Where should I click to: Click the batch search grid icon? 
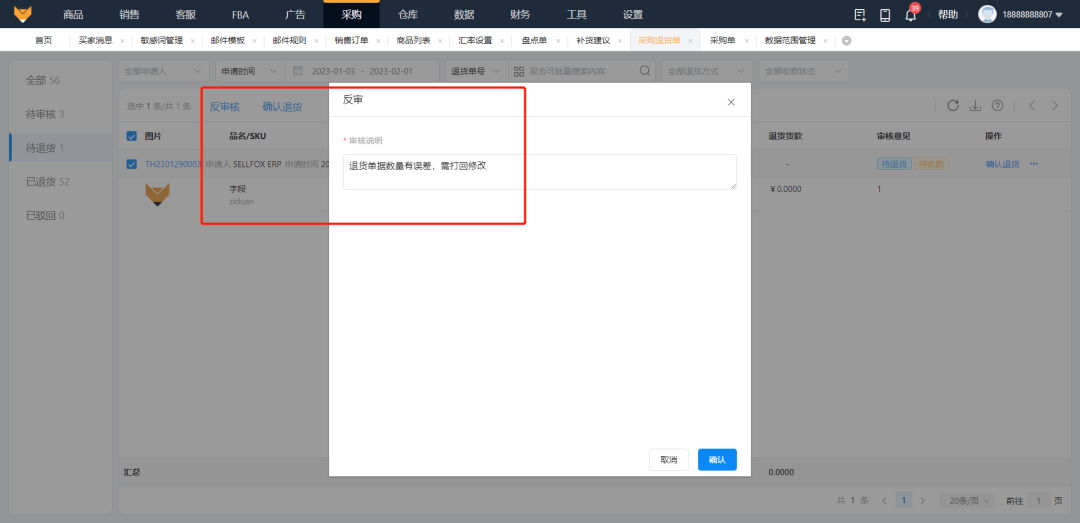point(519,71)
